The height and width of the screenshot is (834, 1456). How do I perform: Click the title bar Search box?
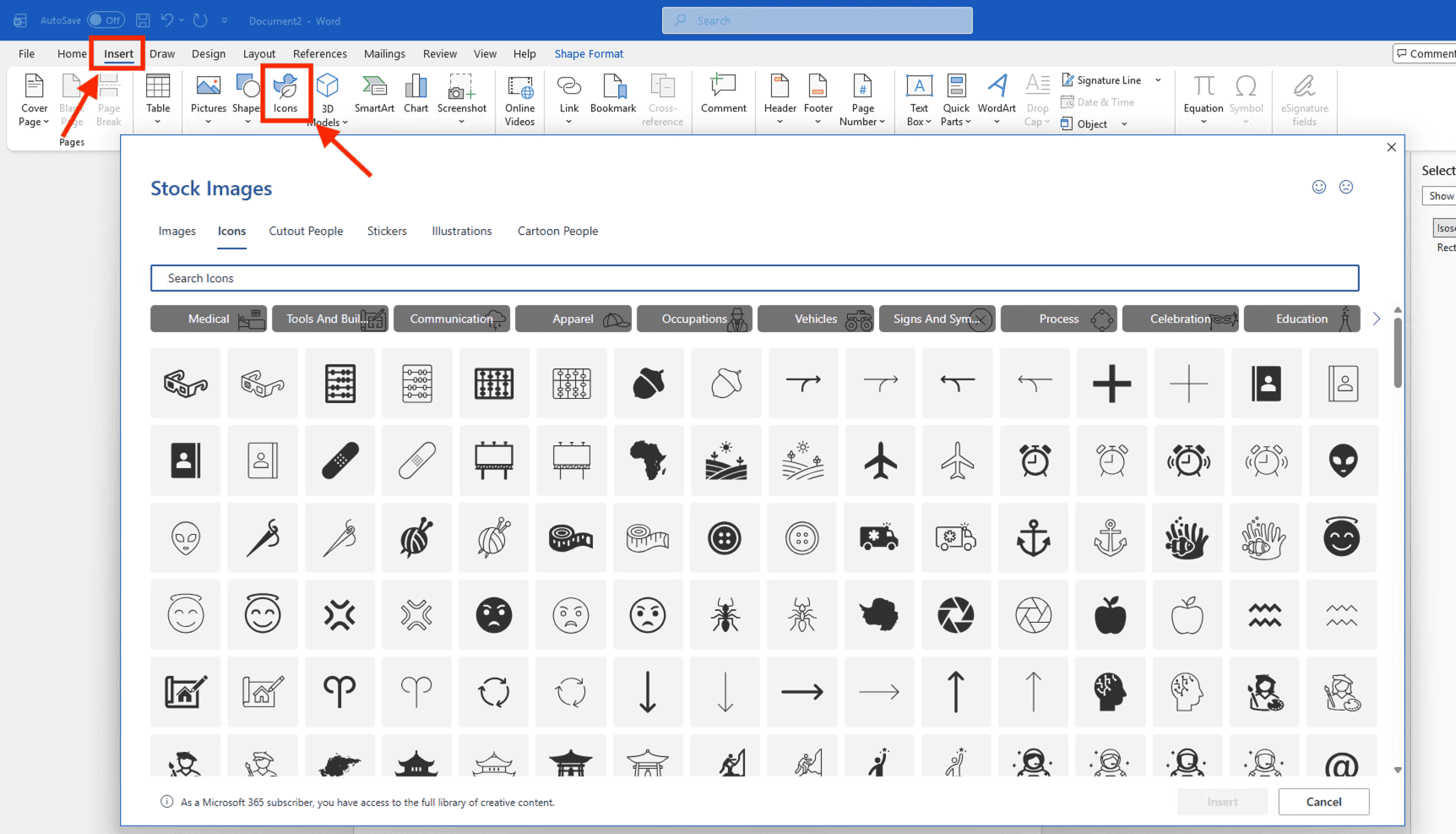(x=817, y=20)
